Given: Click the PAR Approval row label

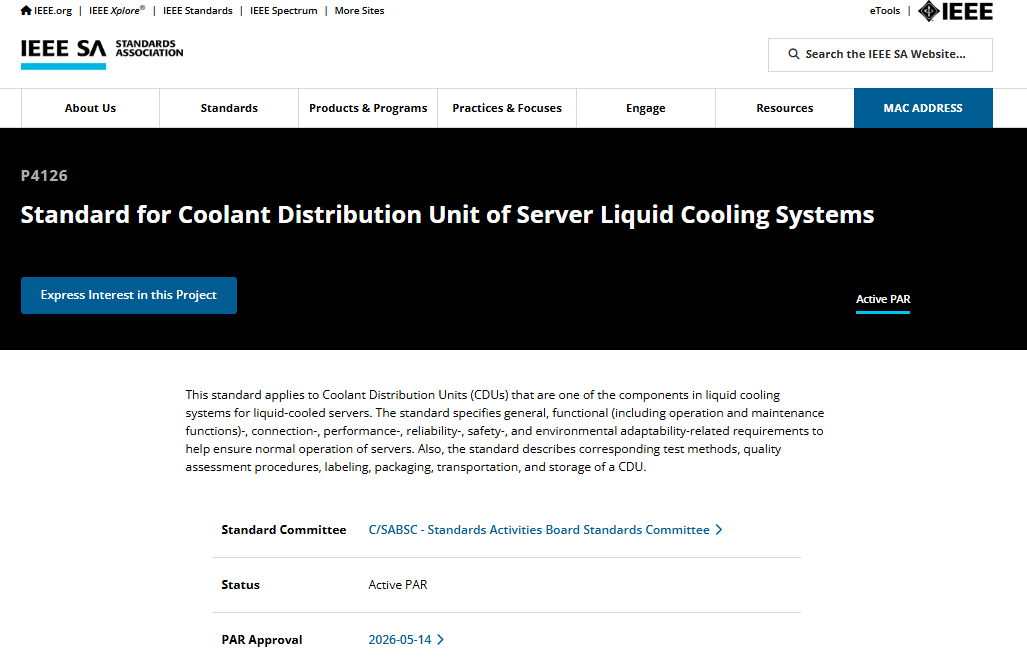Looking at the screenshot, I should tap(262, 639).
